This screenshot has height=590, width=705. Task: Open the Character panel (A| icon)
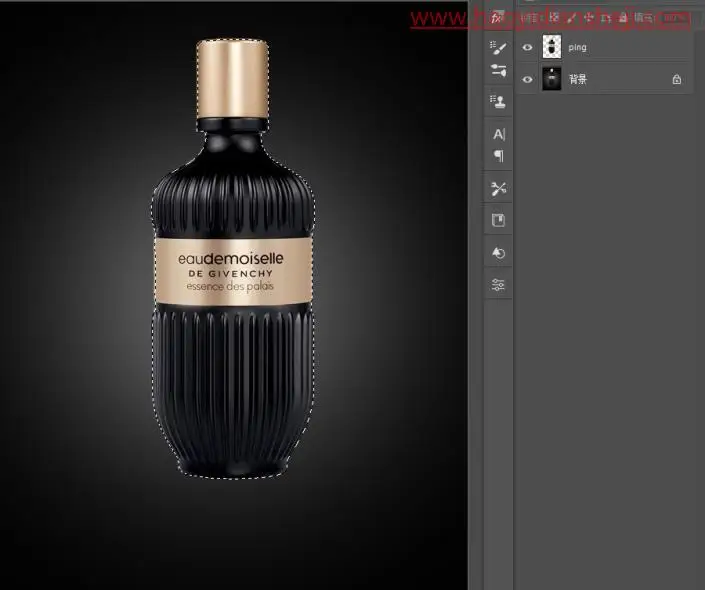tap(499, 134)
